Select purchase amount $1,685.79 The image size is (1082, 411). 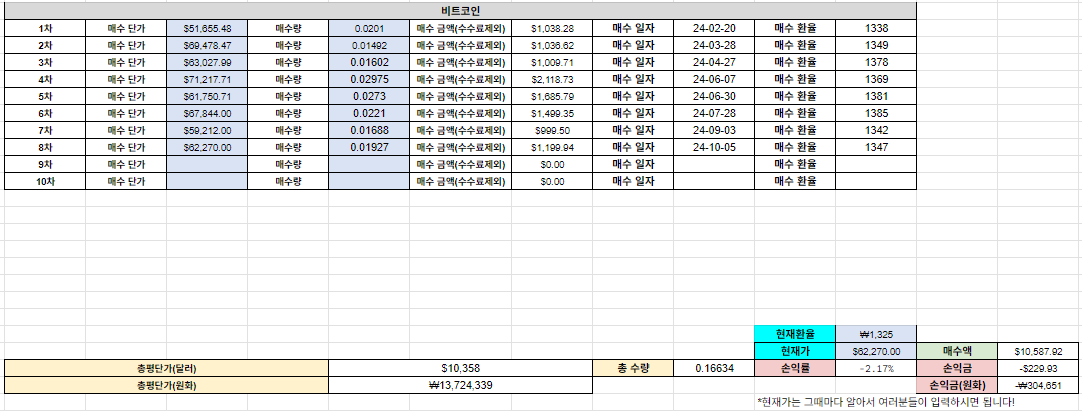click(x=552, y=97)
